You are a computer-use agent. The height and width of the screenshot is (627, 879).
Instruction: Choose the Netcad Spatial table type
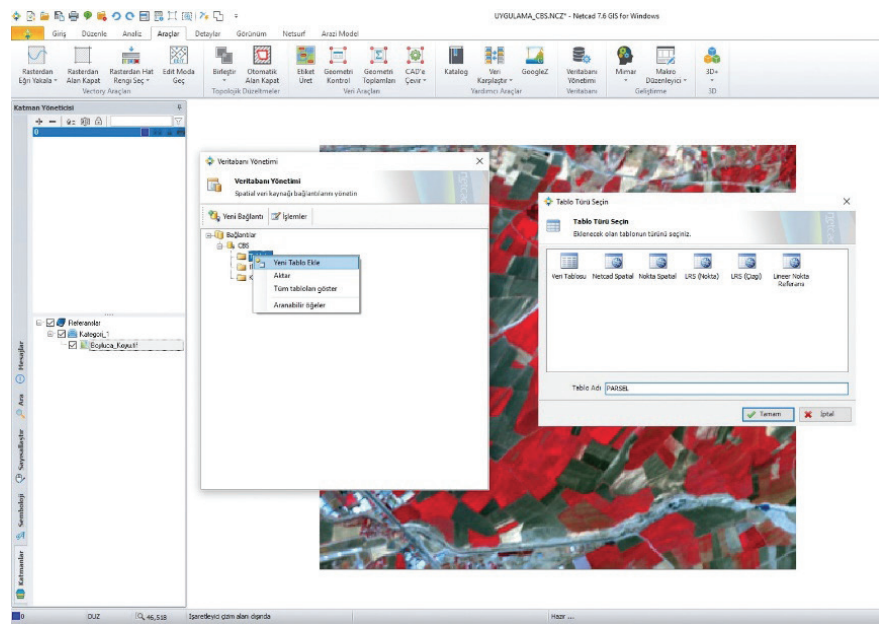point(612,264)
